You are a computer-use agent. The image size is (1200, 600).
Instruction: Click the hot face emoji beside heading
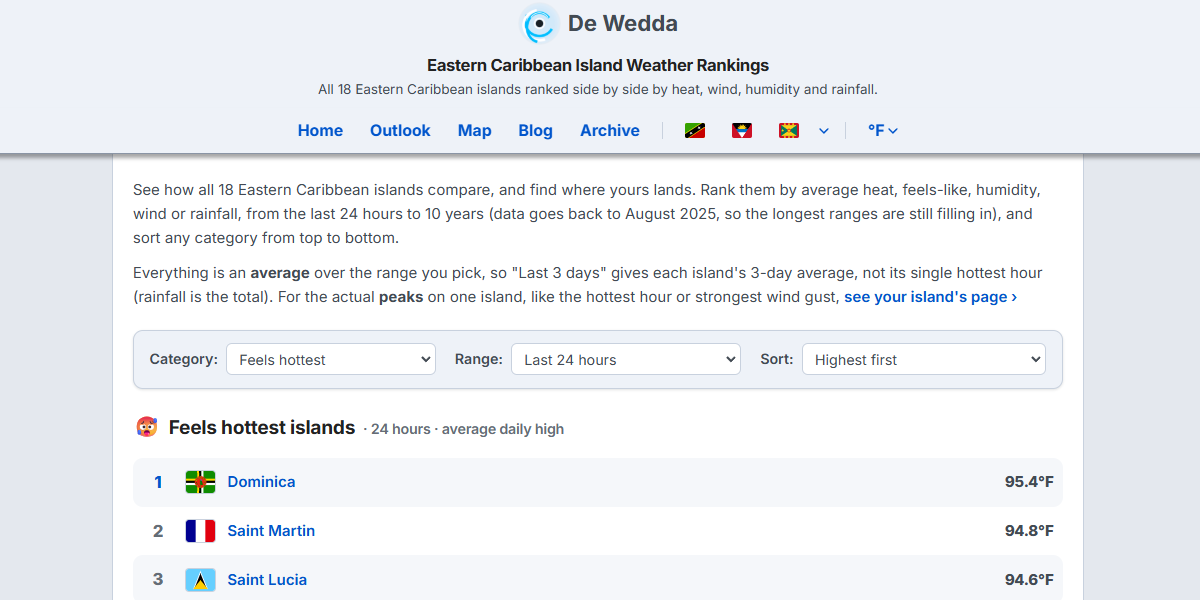[x=147, y=428]
